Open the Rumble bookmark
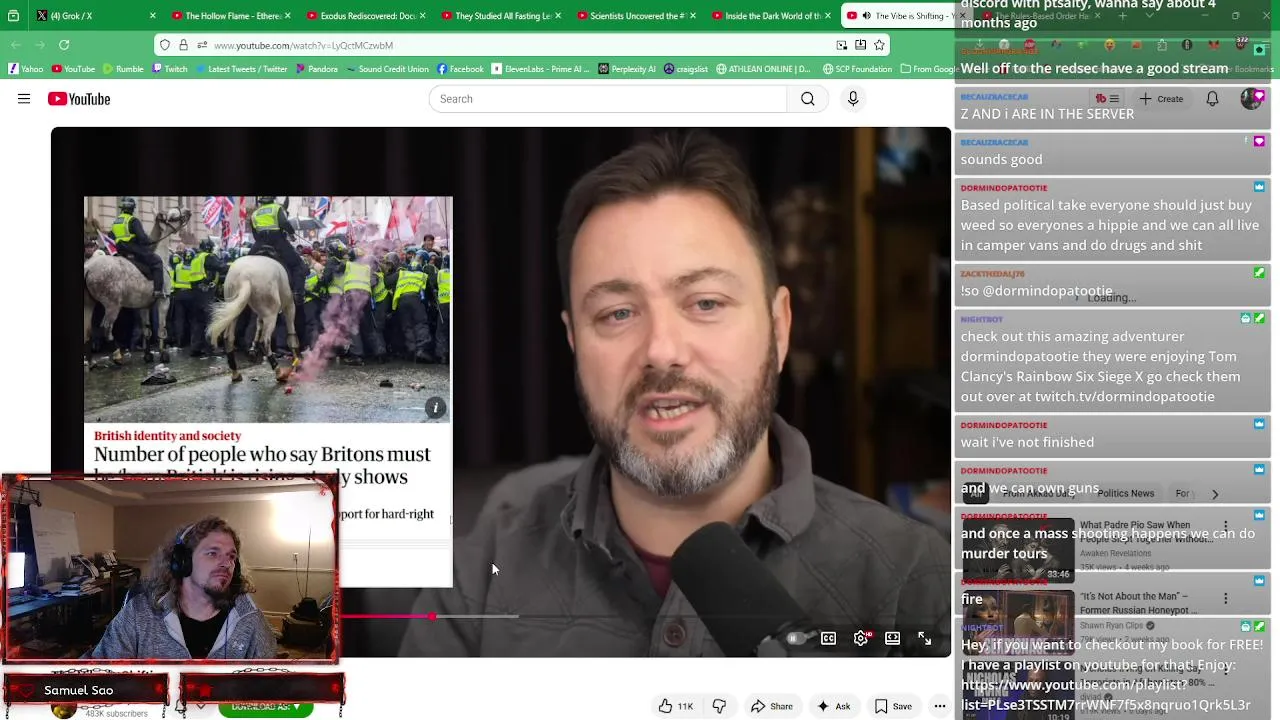The image size is (1280, 720). (x=123, y=69)
